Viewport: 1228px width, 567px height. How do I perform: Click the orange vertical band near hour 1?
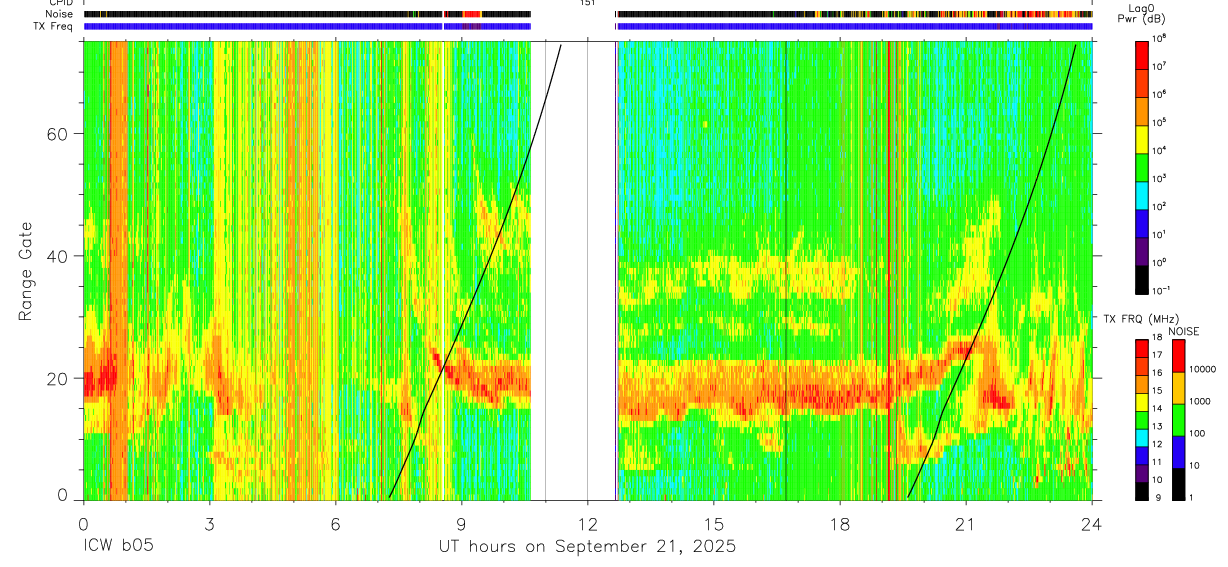coord(118,270)
